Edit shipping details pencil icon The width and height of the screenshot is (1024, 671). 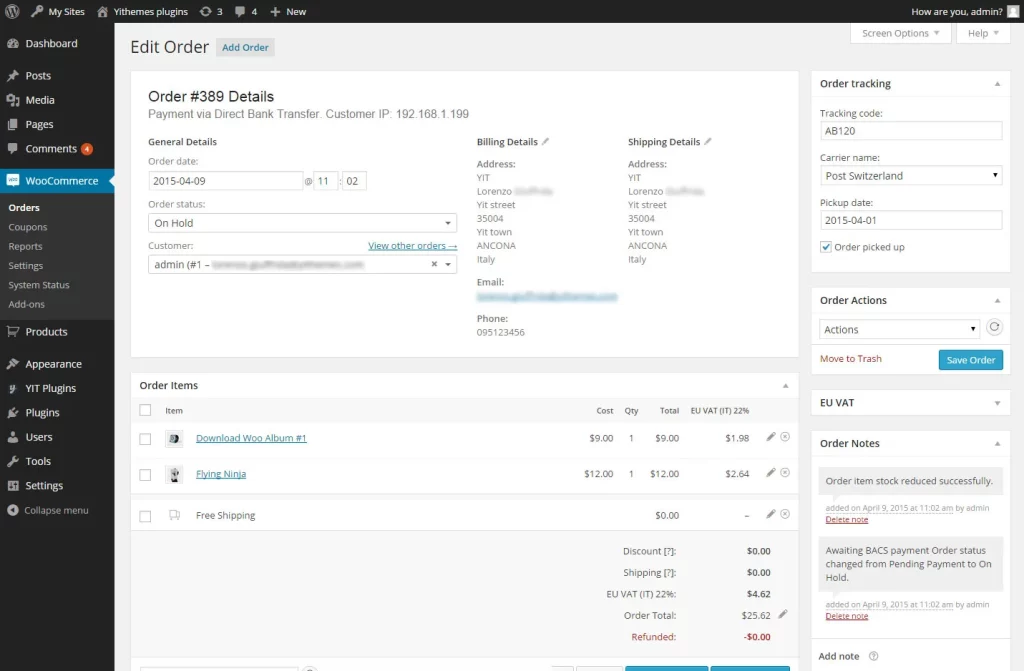[707, 141]
